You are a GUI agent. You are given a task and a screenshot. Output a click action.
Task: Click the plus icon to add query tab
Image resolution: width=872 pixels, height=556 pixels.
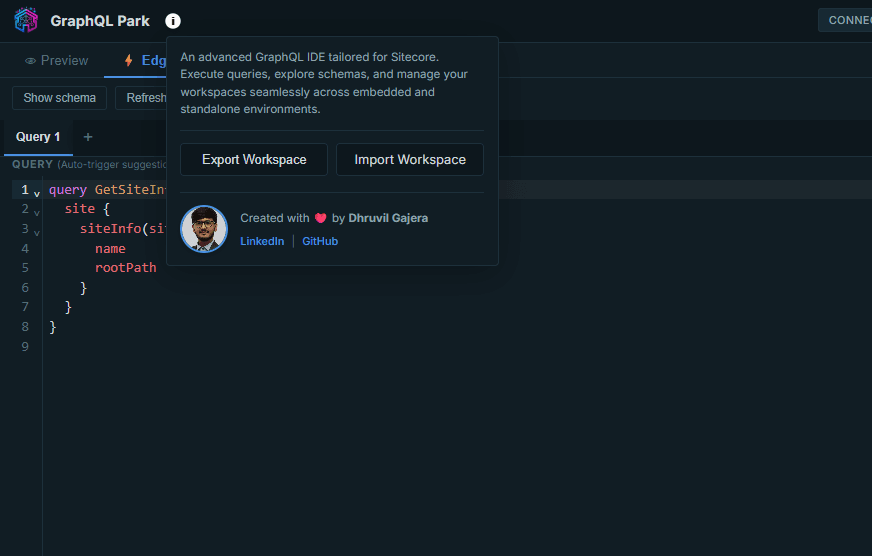pyautogui.click(x=88, y=137)
